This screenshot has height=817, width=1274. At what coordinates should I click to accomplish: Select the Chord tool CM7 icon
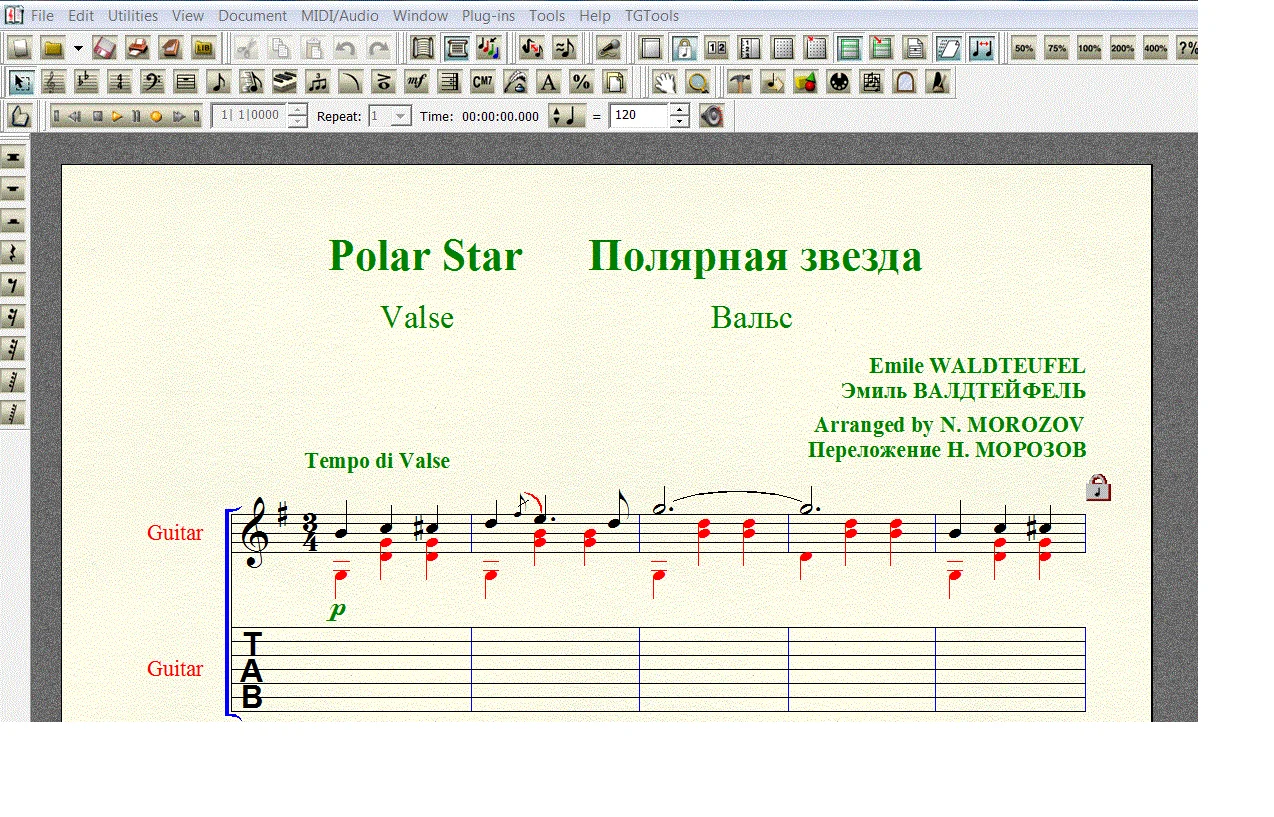(x=482, y=81)
